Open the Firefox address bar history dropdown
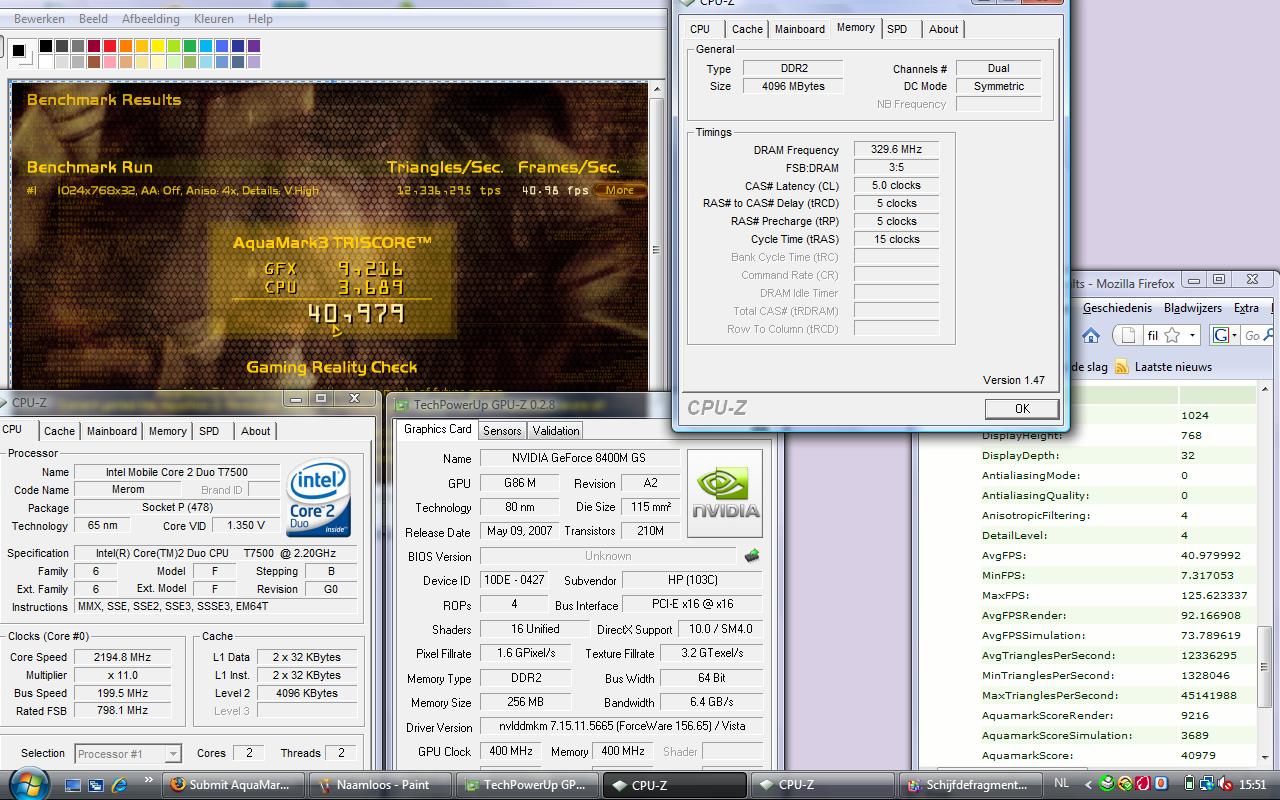Viewport: 1280px width, 800px height. 1192,336
